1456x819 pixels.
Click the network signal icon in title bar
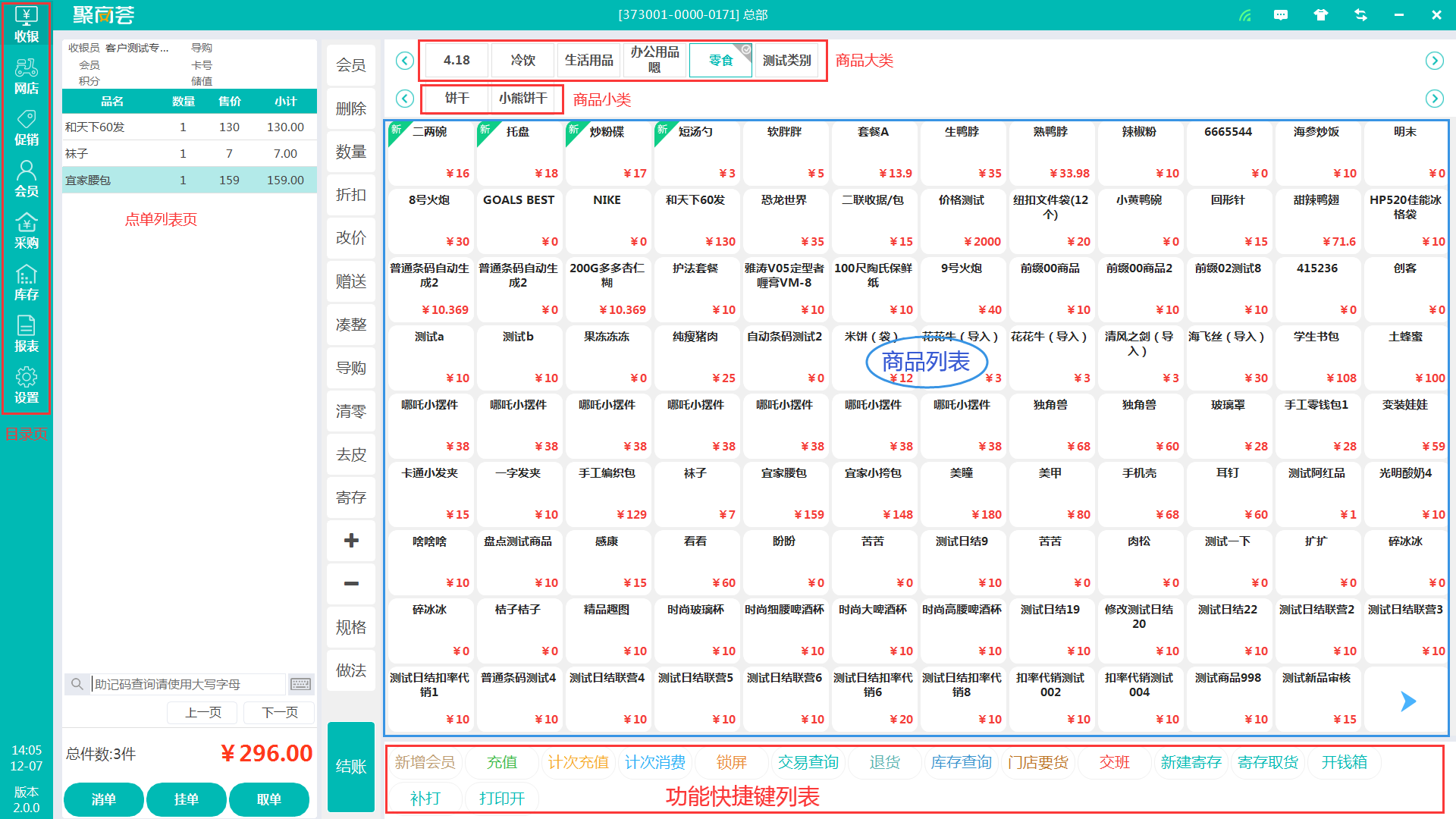1245,15
